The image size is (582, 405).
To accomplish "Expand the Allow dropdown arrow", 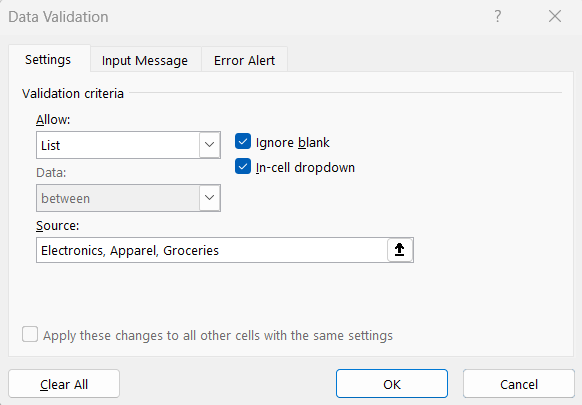I will [210, 145].
